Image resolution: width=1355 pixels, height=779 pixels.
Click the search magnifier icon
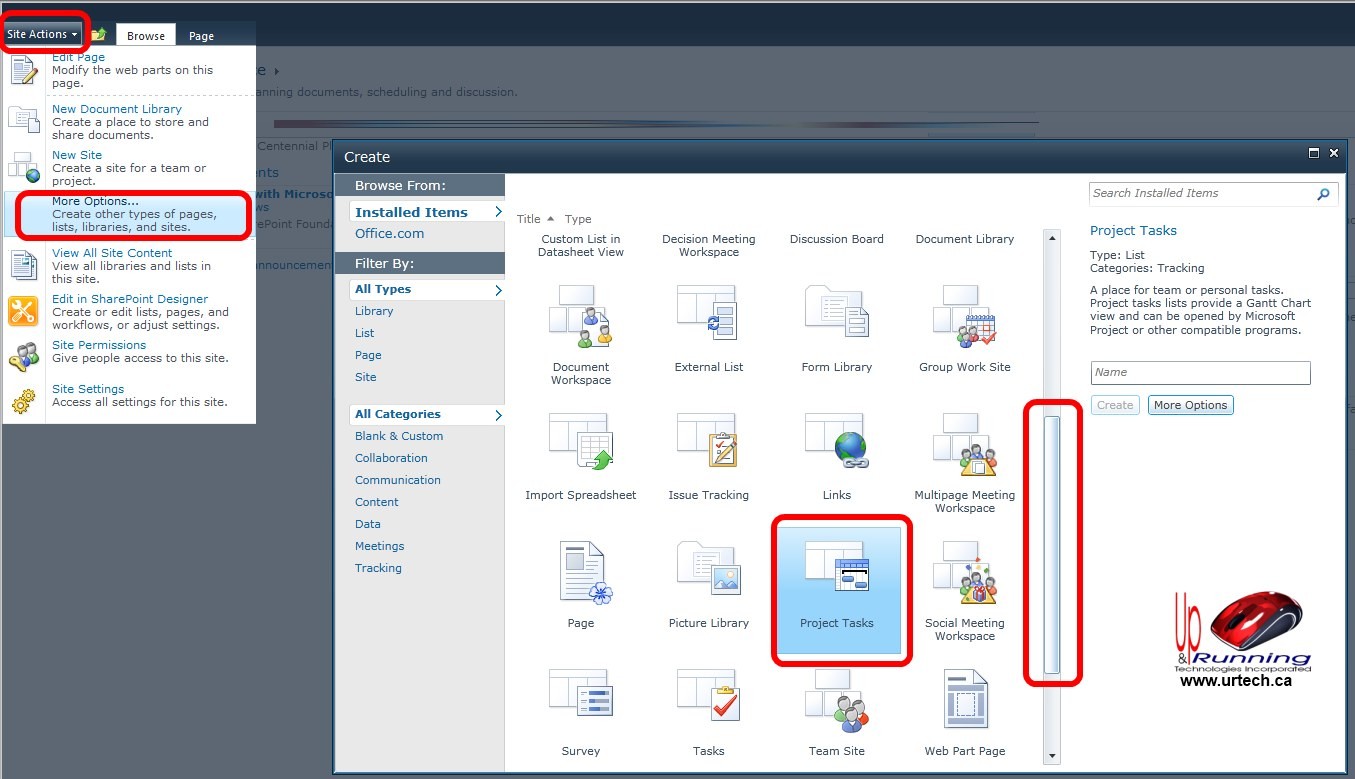1323,194
